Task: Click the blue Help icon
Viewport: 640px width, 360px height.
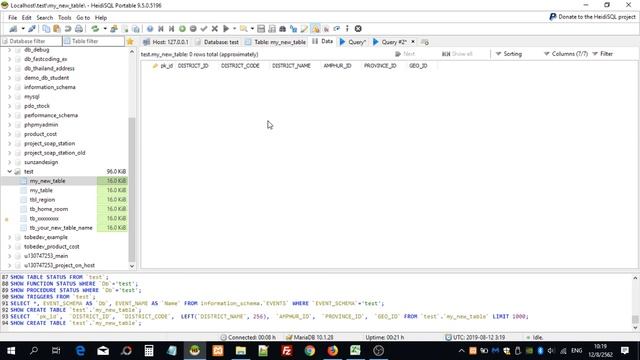Action: point(150,29)
